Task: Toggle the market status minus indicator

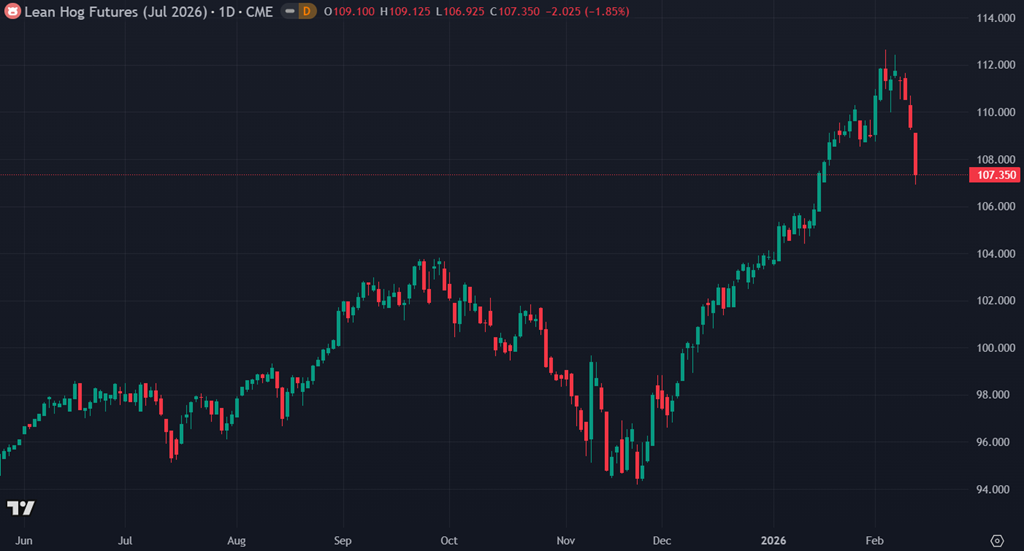Action: point(288,11)
